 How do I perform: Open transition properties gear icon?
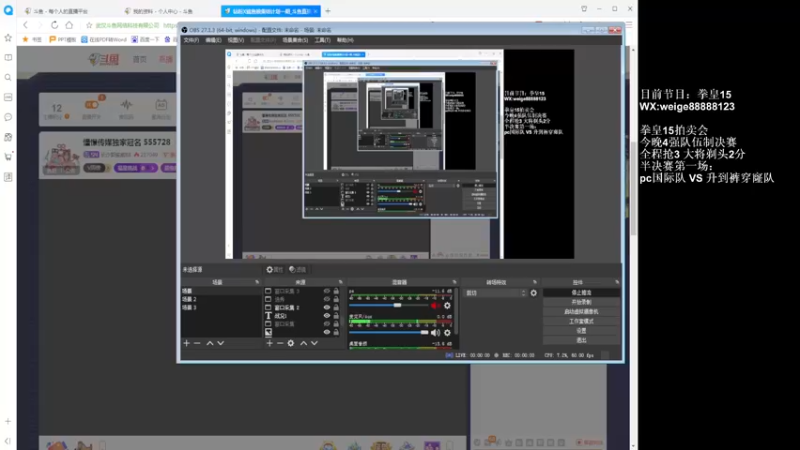[x=534, y=293]
